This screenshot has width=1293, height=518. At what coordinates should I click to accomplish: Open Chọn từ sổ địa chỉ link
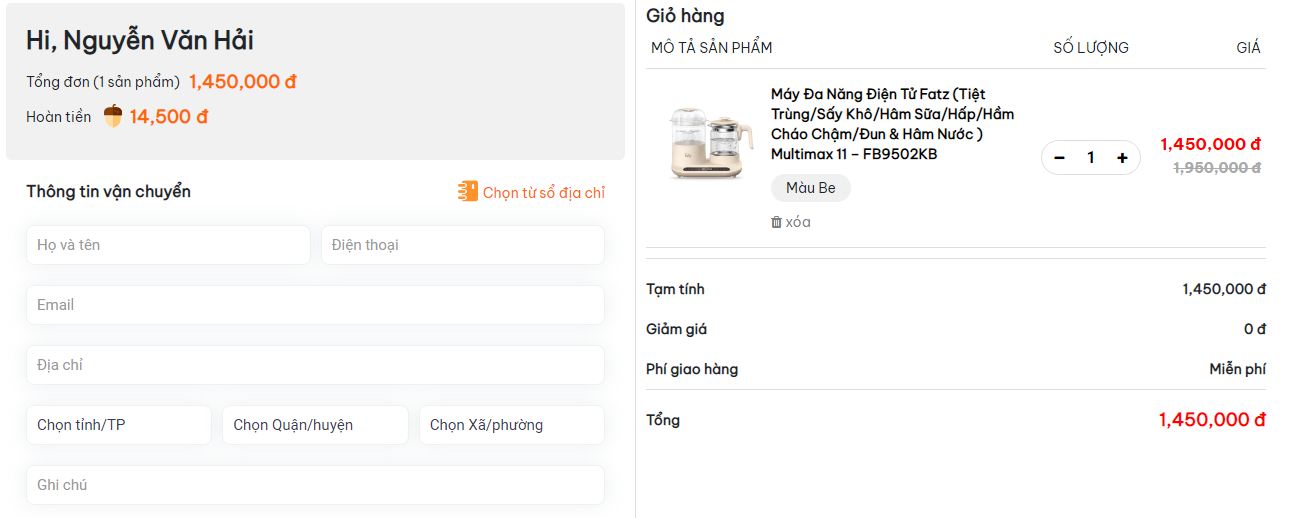tap(543, 192)
